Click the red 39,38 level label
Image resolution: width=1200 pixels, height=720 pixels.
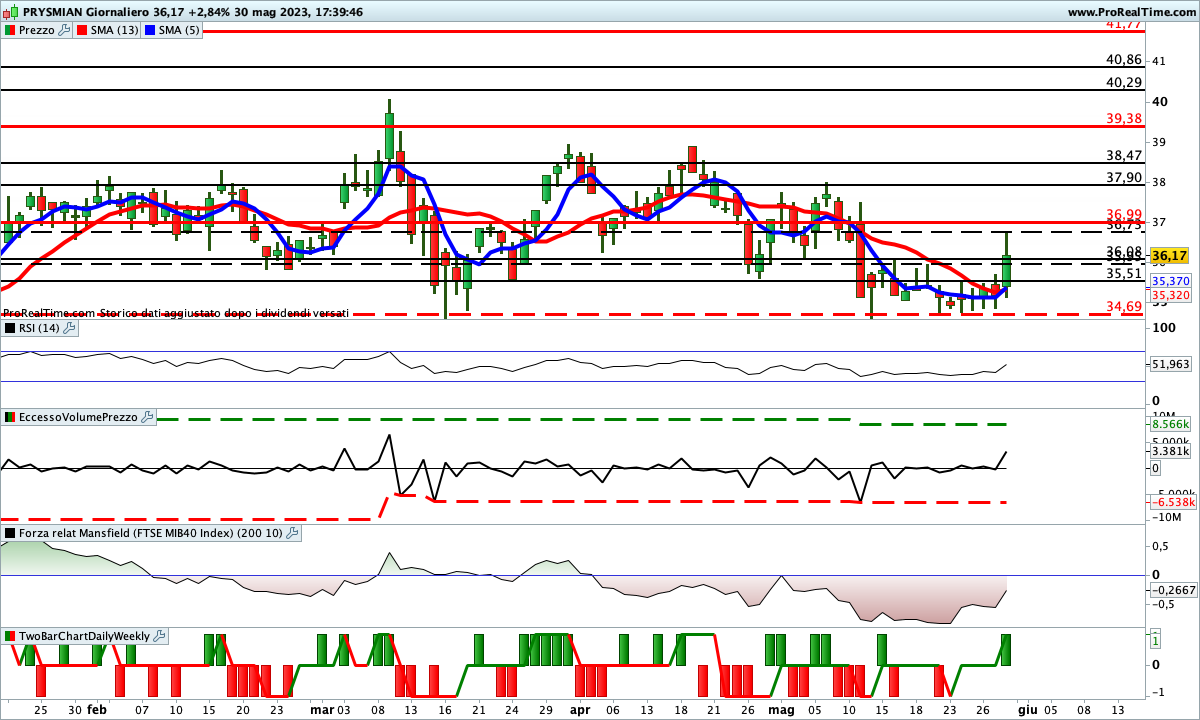tap(1124, 118)
